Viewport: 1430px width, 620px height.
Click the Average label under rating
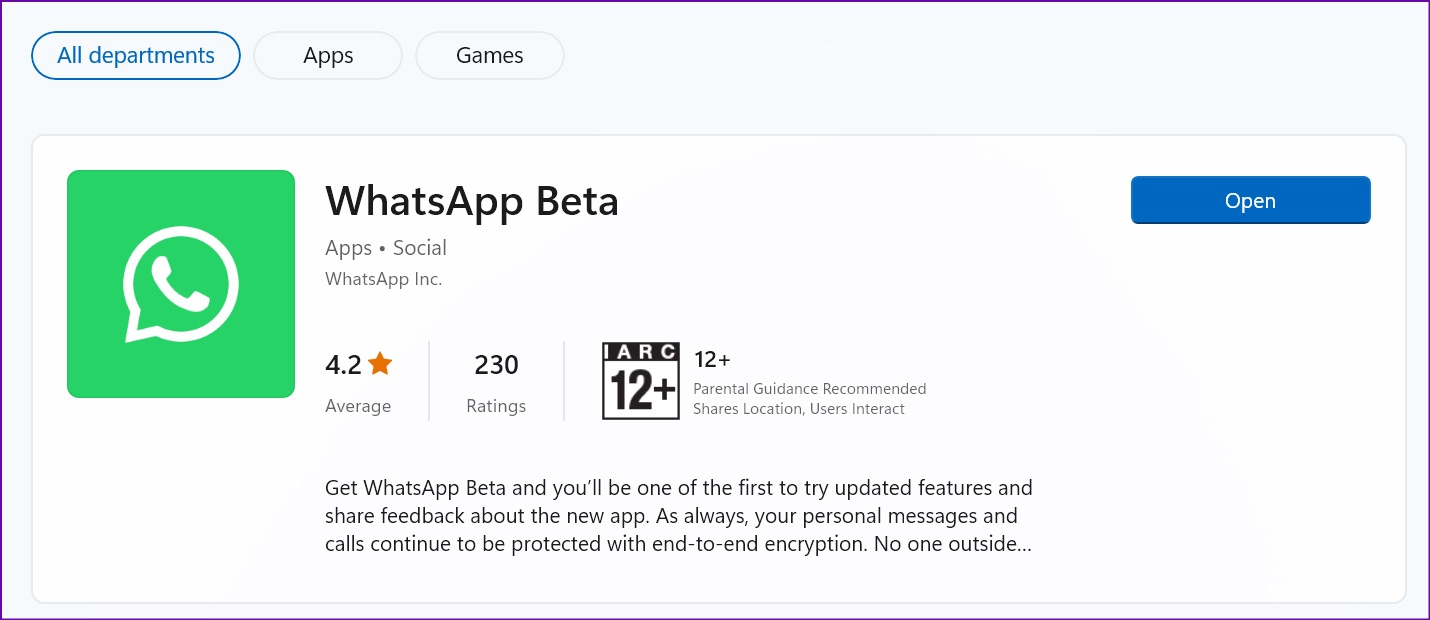[358, 406]
